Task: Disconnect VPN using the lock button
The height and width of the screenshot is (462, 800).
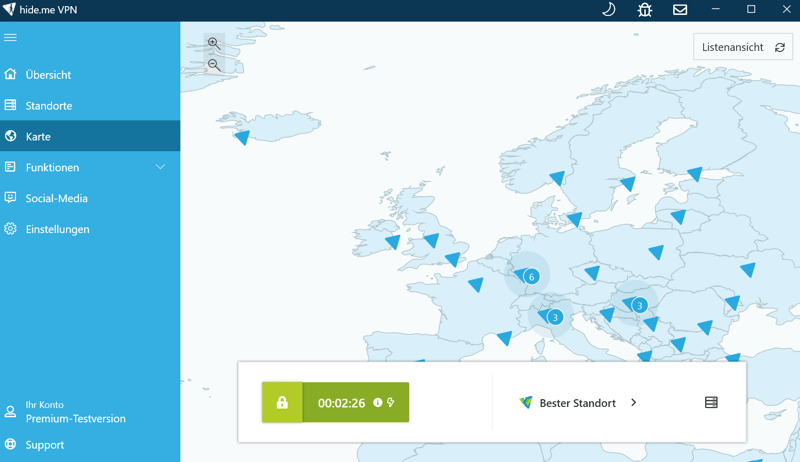Action: pos(282,402)
